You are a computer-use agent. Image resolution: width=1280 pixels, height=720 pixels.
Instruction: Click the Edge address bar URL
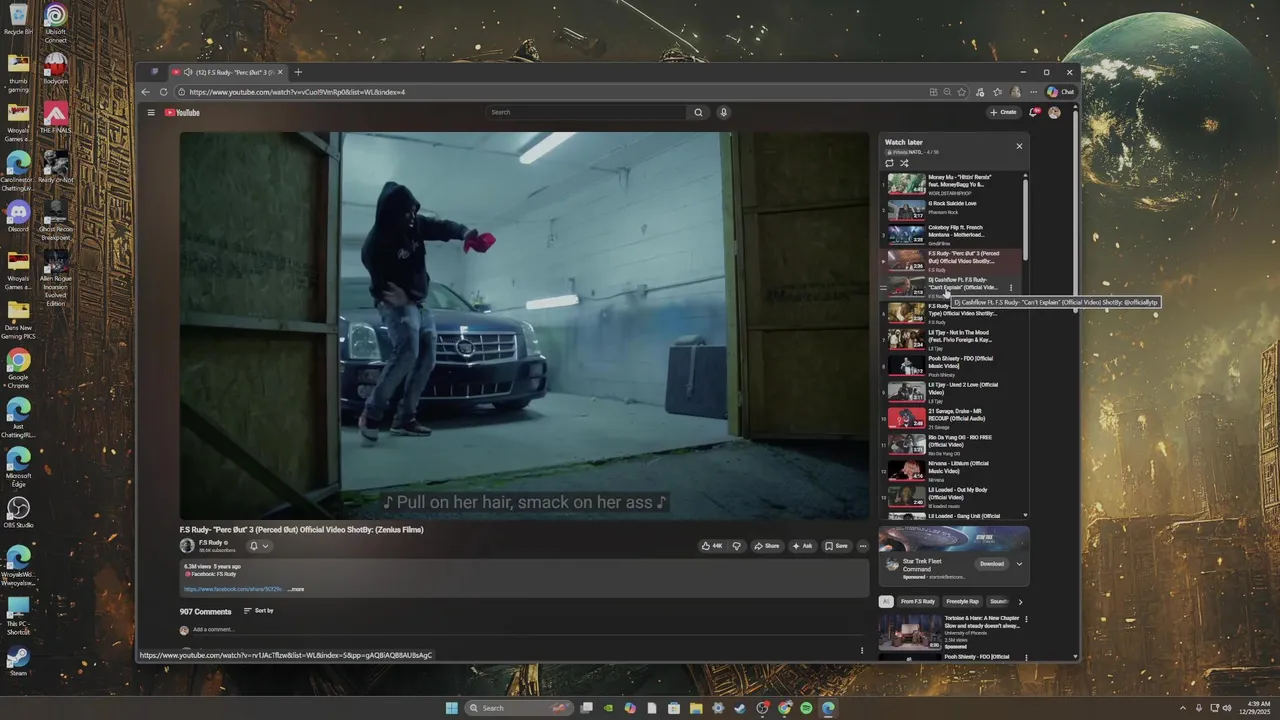point(297,92)
